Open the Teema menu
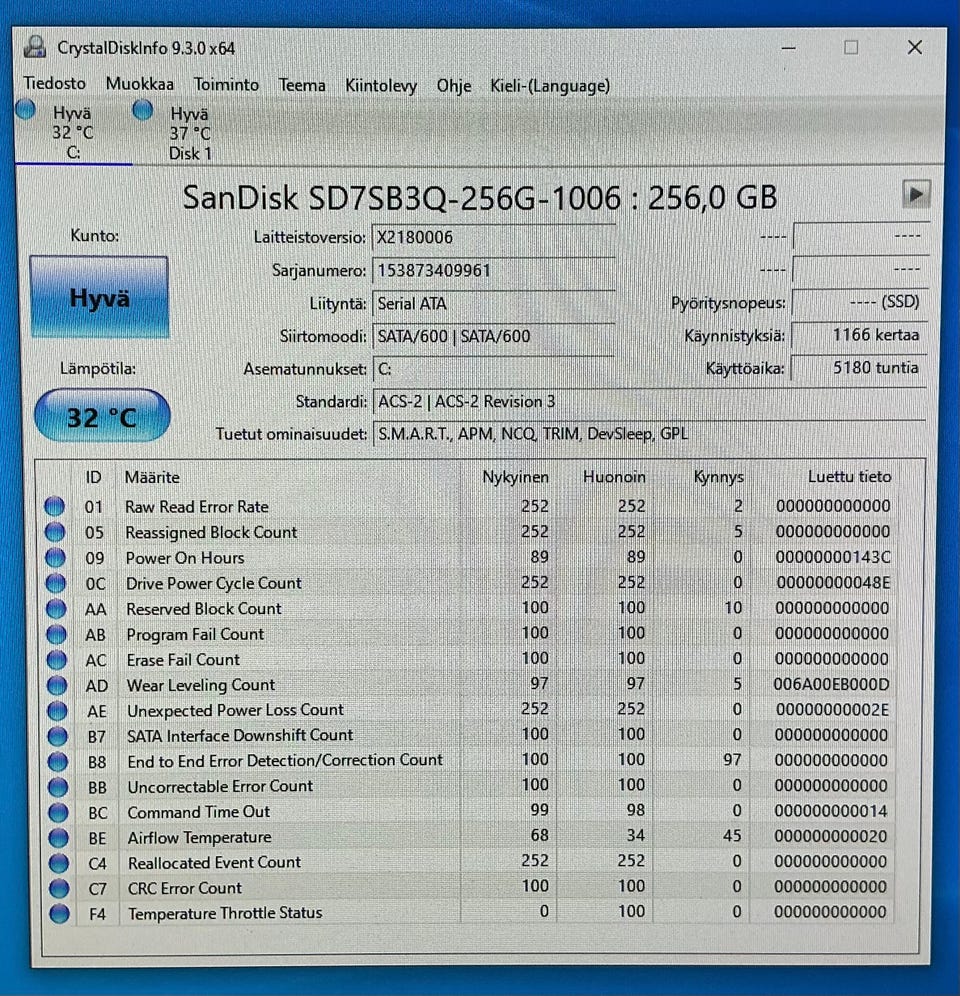 click(x=302, y=85)
